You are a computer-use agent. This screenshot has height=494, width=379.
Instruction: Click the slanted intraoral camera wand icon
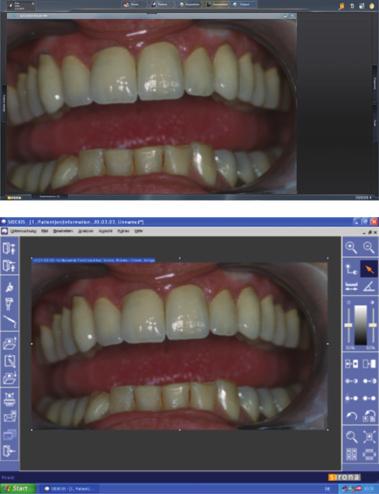[x=9, y=321]
